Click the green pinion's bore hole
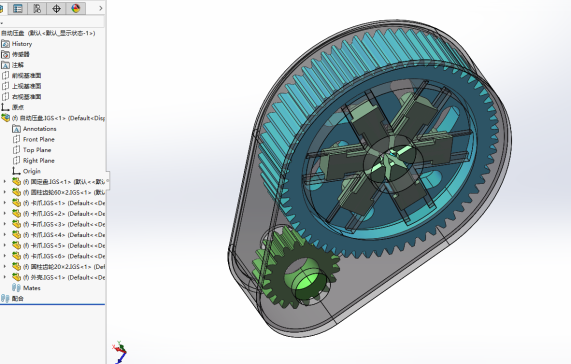The width and height of the screenshot is (571, 364). coord(306,279)
